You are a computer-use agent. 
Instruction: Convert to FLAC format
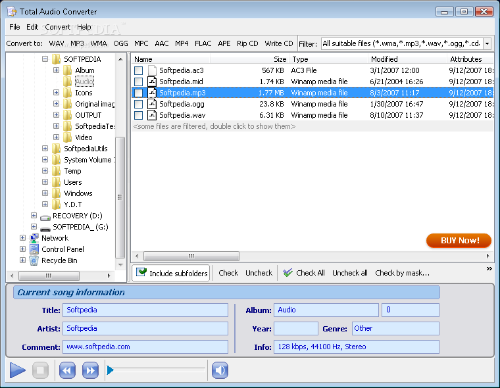(x=203, y=44)
